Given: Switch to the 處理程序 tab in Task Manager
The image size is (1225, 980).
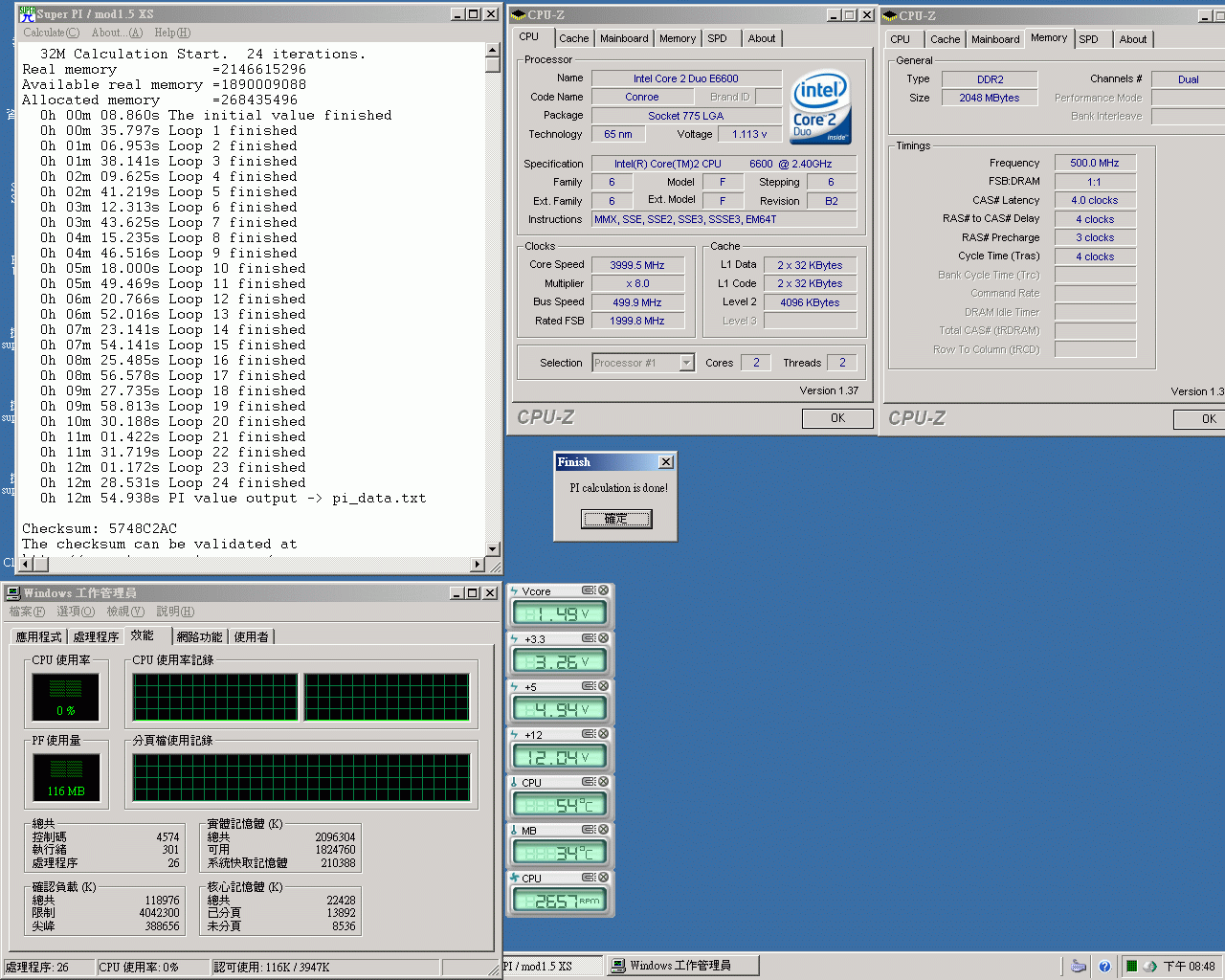Looking at the screenshot, I should (96, 636).
